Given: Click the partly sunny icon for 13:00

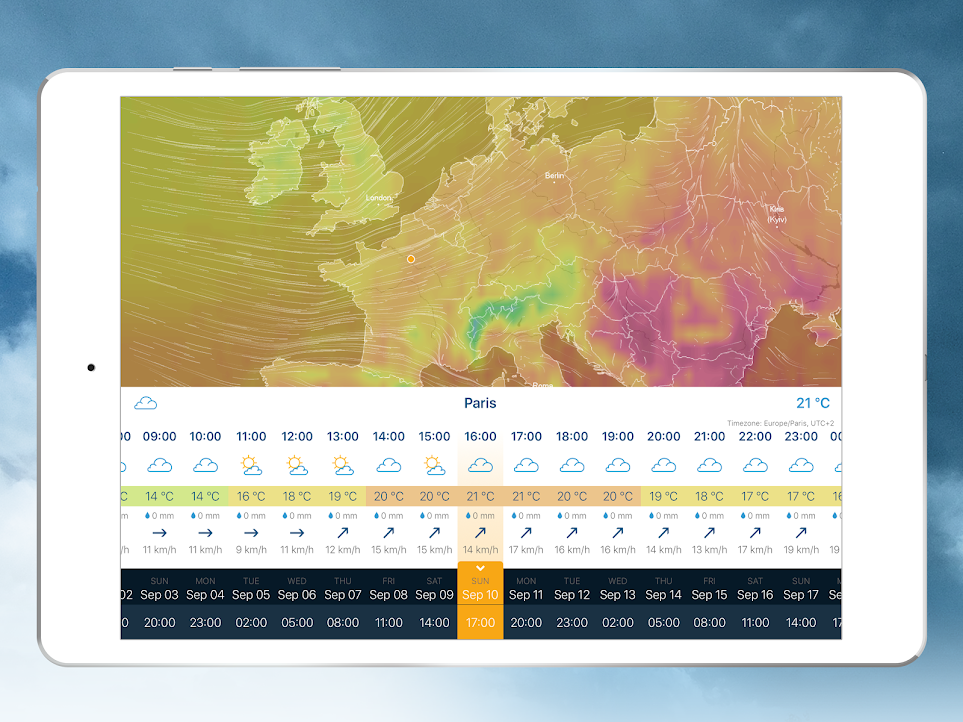Looking at the screenshot, I should tap(343, 465).
